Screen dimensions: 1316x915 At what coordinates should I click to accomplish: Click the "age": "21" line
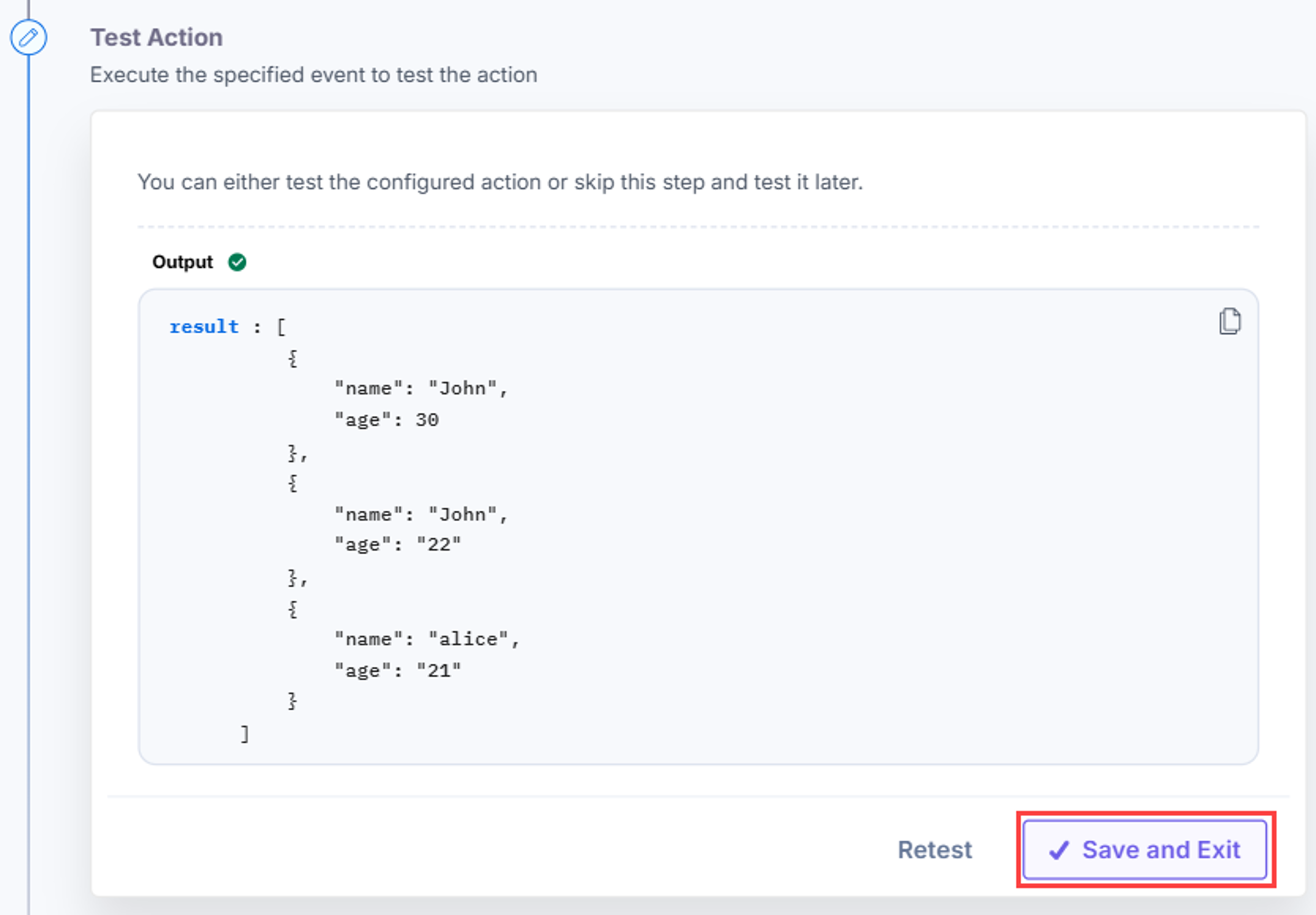[x=398, y=671]
